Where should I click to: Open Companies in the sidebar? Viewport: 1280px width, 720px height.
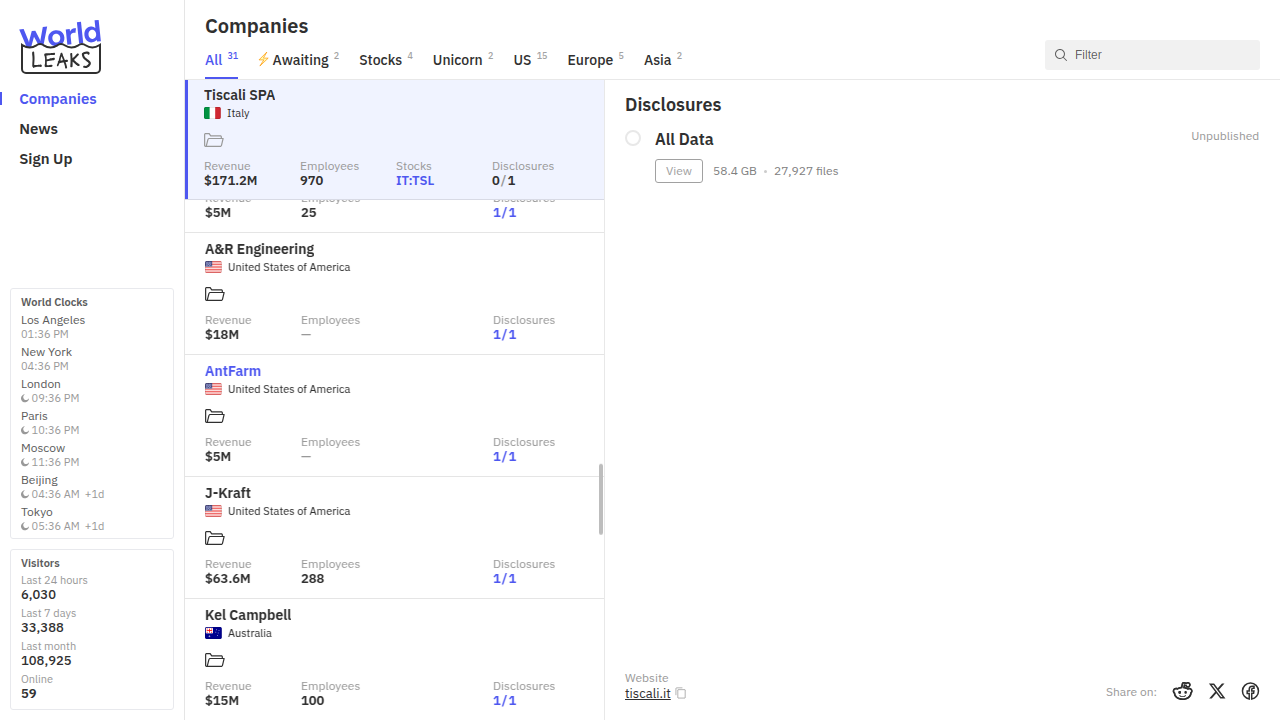coord(58,99)
